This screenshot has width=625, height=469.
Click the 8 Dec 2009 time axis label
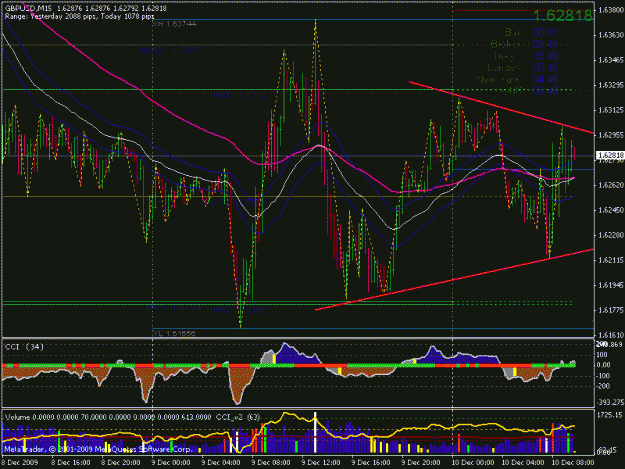(19, 463)
